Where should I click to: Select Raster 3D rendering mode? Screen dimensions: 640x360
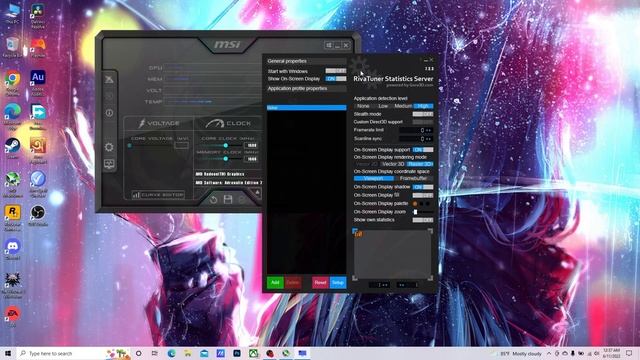tap(420, 164)
